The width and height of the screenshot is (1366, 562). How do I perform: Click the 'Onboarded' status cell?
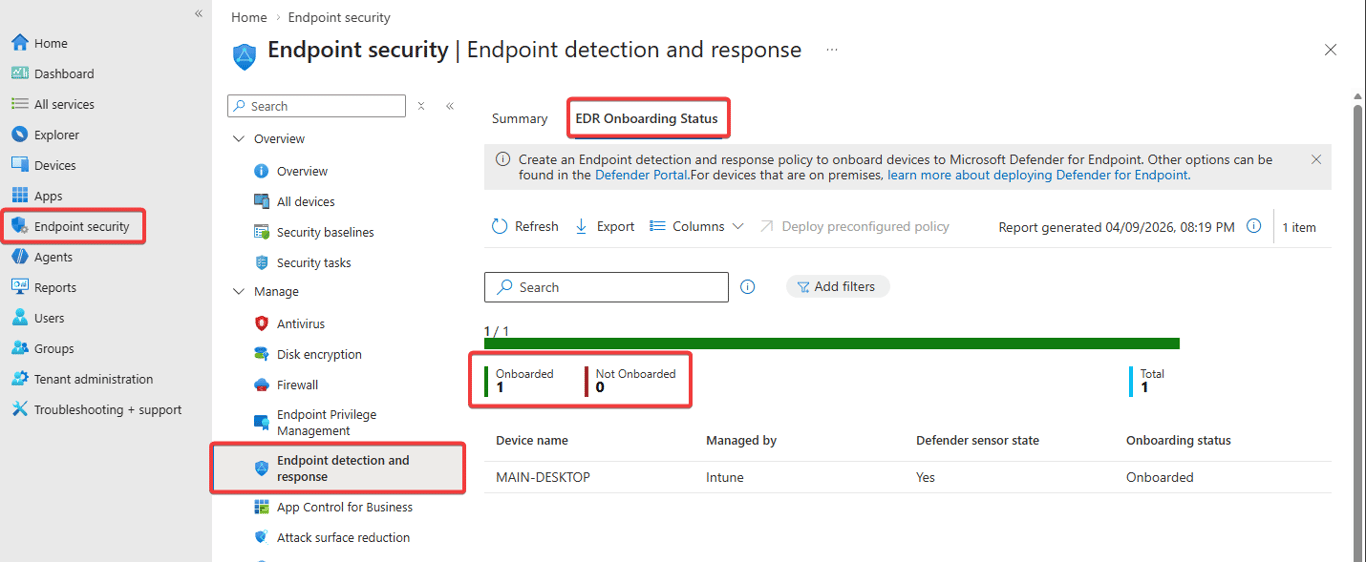coord(1160,477)
